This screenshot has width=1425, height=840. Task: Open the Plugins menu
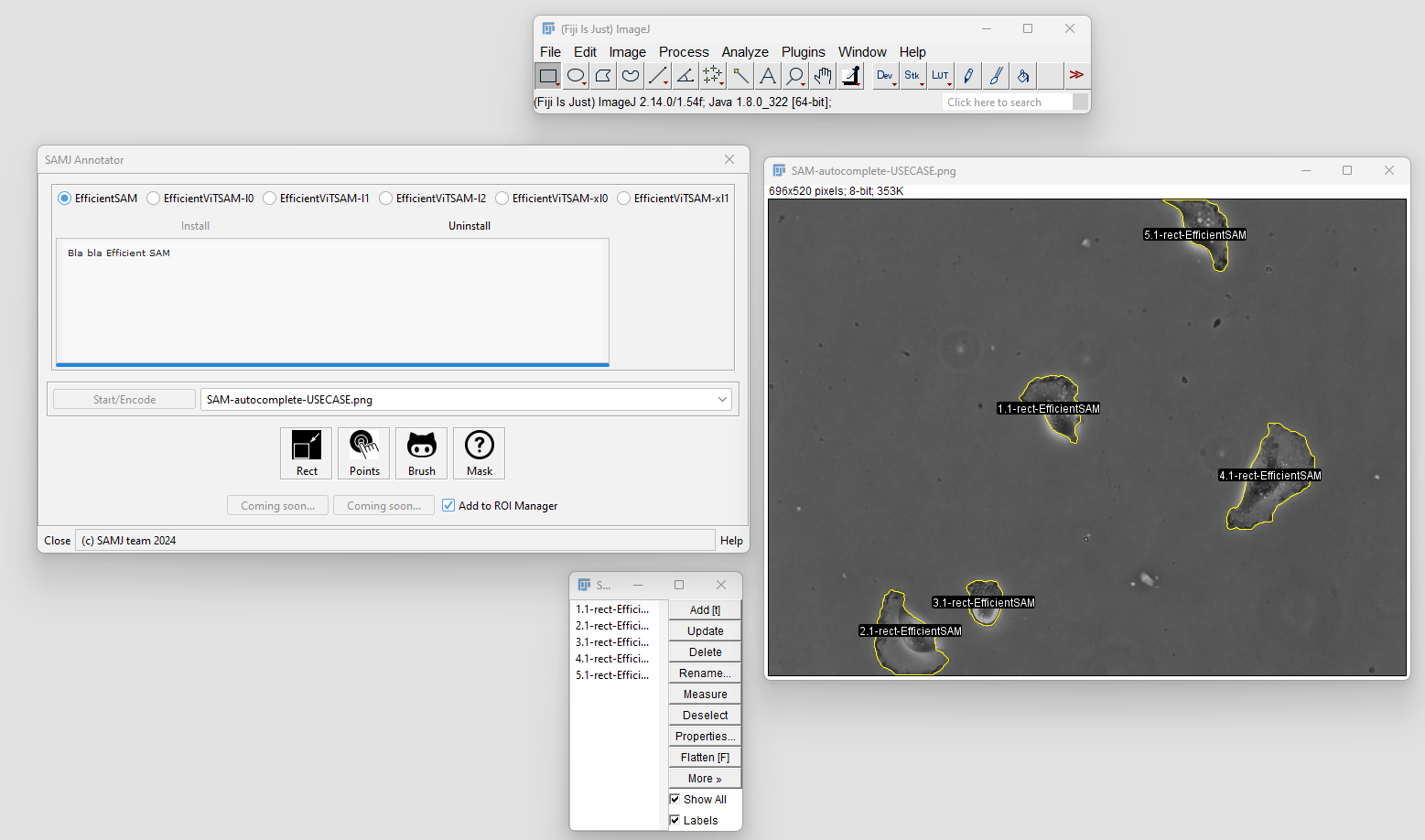[x=804, y=52]
